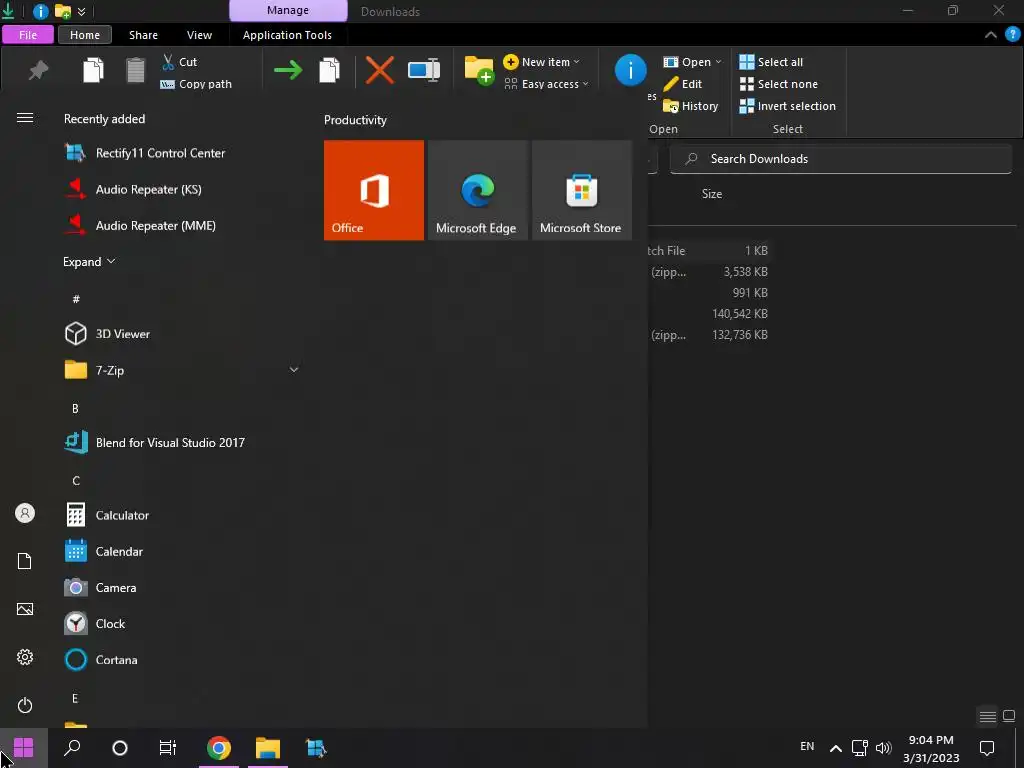This screenshot has height=768, width=1024.
Task: Click the blue Properties icon
Action: pos(630,70)
